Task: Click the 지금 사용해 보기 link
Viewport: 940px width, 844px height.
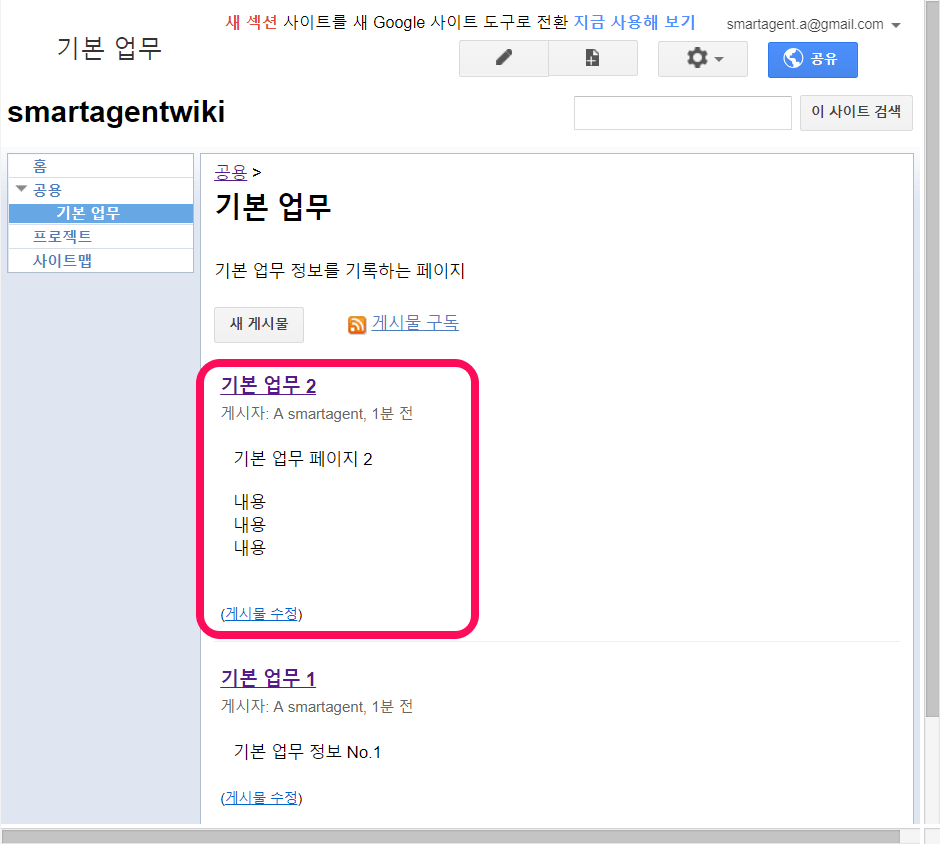Action: (x=634, y=22)
